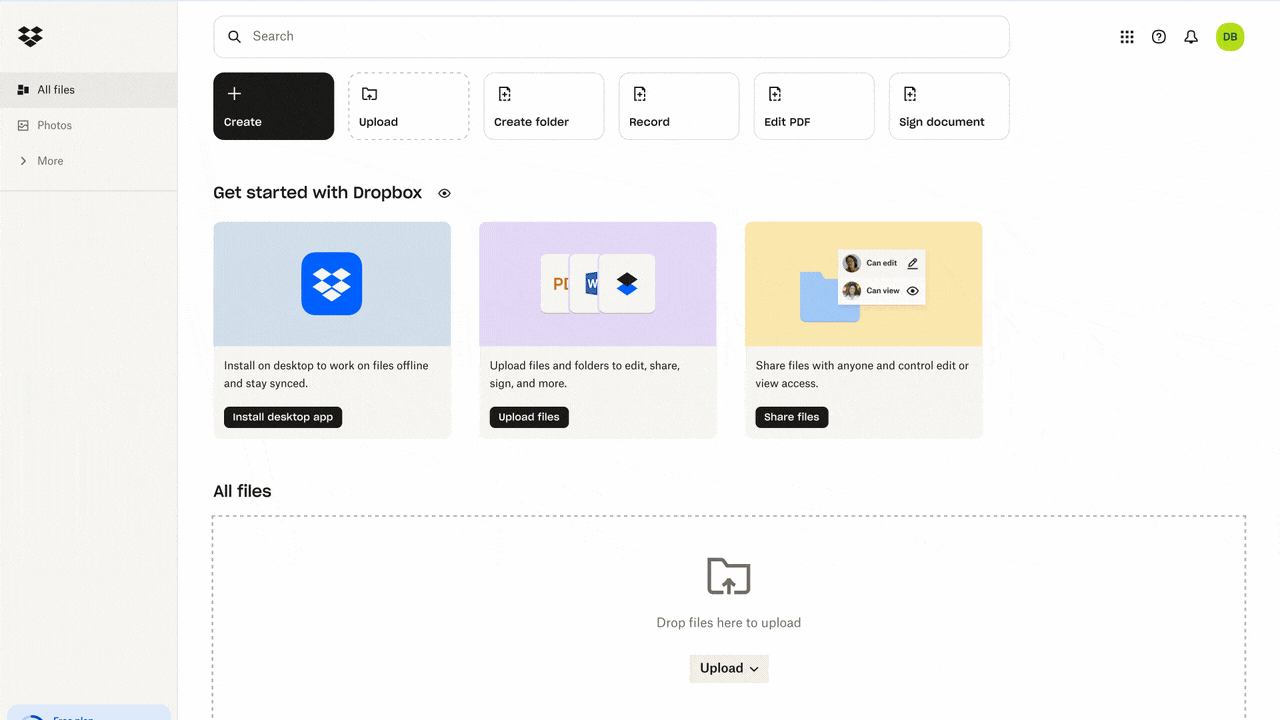This screenshot has height=720, width=1280.
Task: Click the Edit PDF tile icon
Action: coord(774,94)
